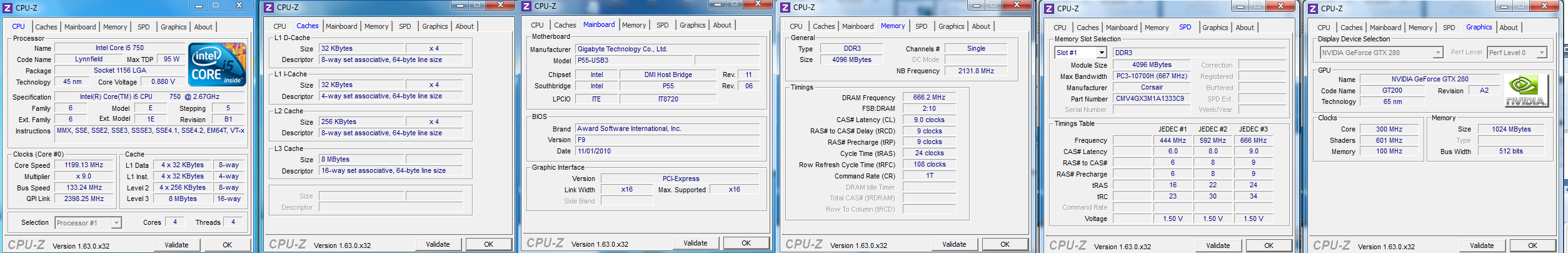Image resolution: width=1568 pixels, height=253 pixels.
Task: Click Validate in the Caches window
Action: pos(438,244)
